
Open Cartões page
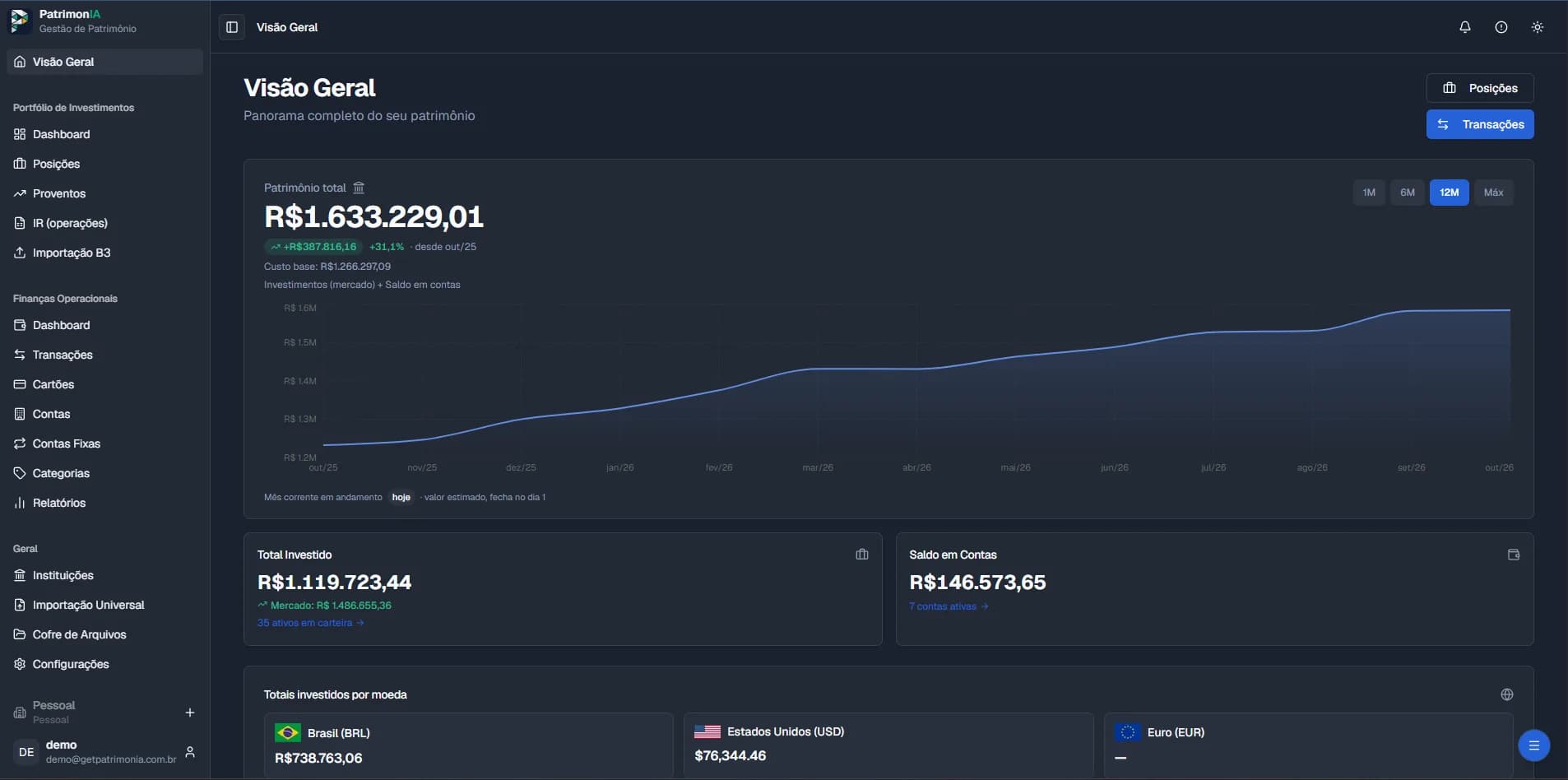click(104, 384)
